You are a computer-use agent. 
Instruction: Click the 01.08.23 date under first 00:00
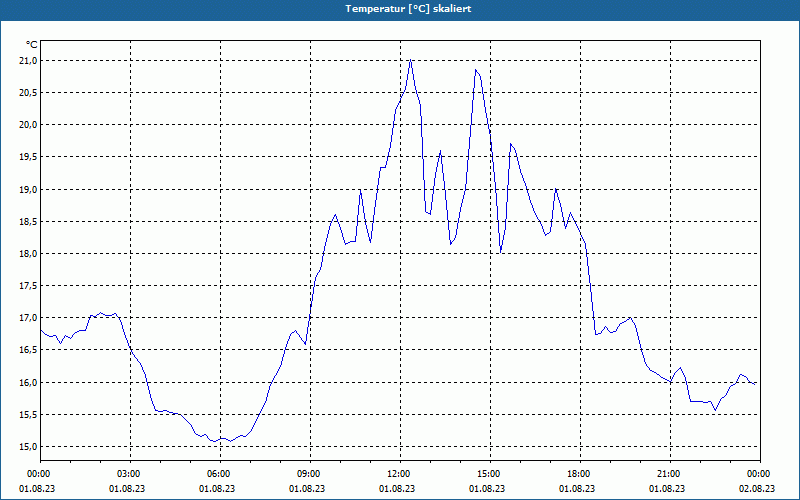coord(37,488)
